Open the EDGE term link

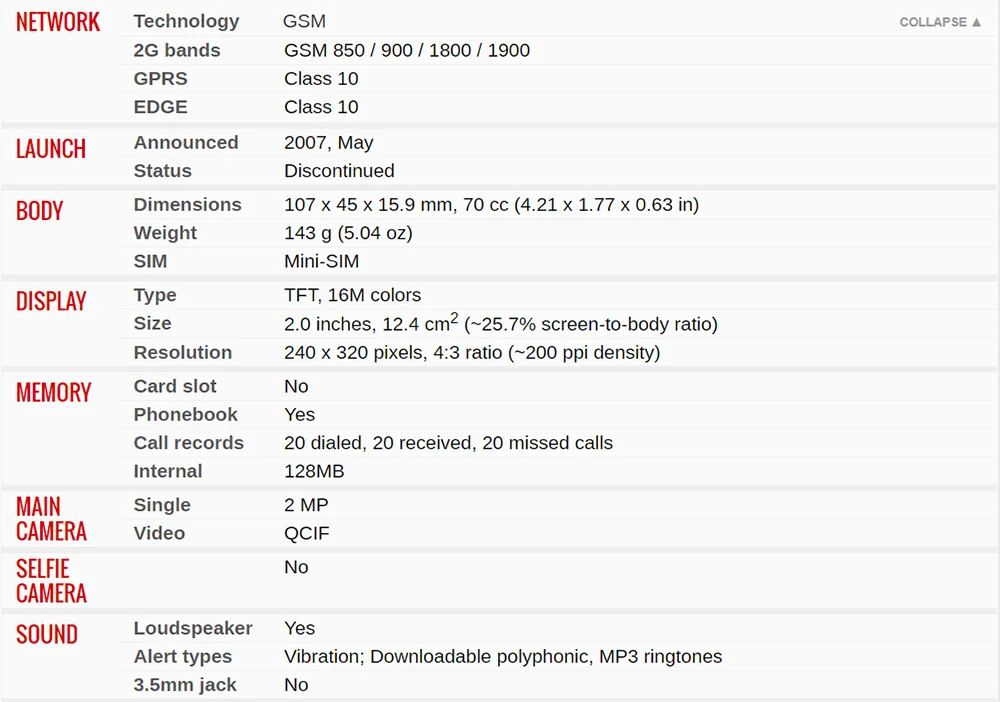(161, 107)
